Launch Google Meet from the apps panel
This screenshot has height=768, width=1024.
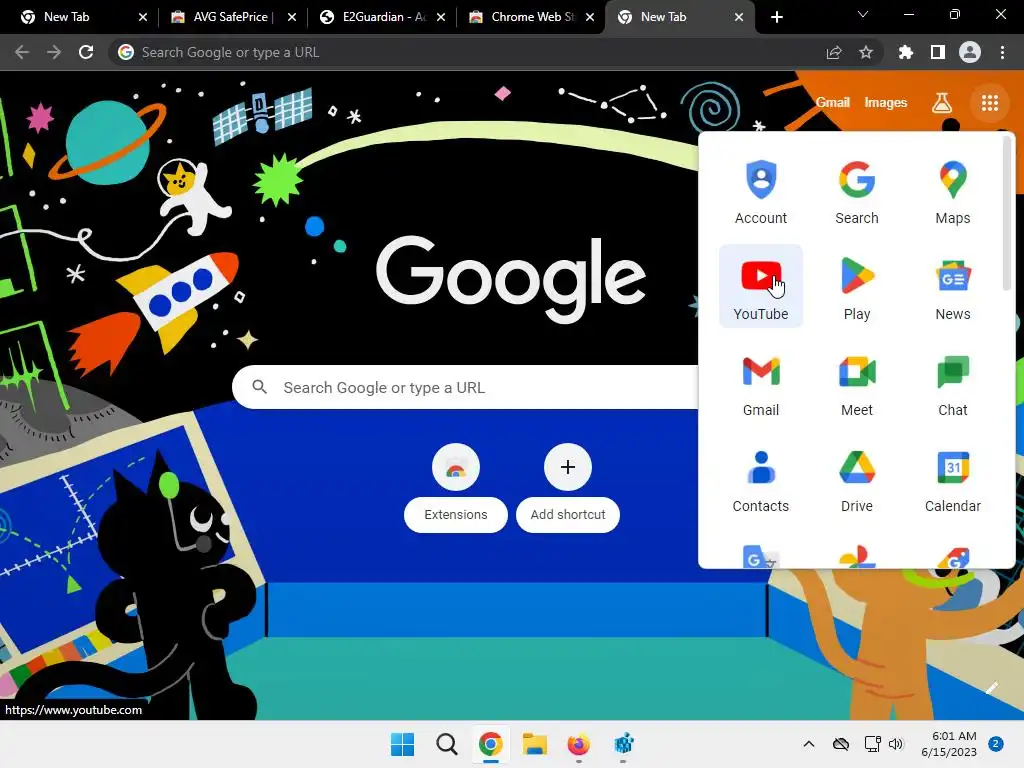(856, 383)
